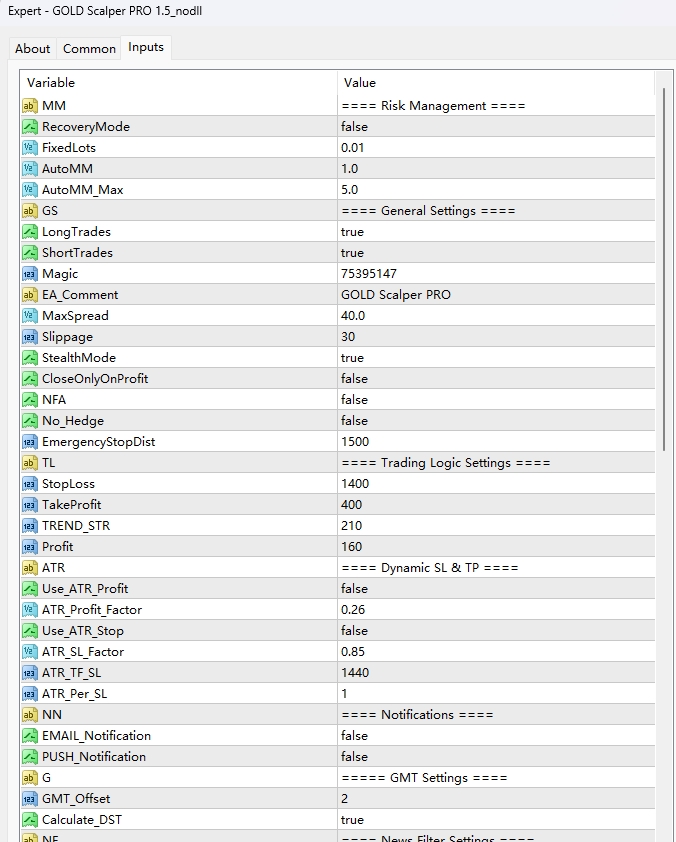Viewport: 676px width, 842px height.
Task: Select the EmergencyStopDist variable row
Action: point(98,442)
